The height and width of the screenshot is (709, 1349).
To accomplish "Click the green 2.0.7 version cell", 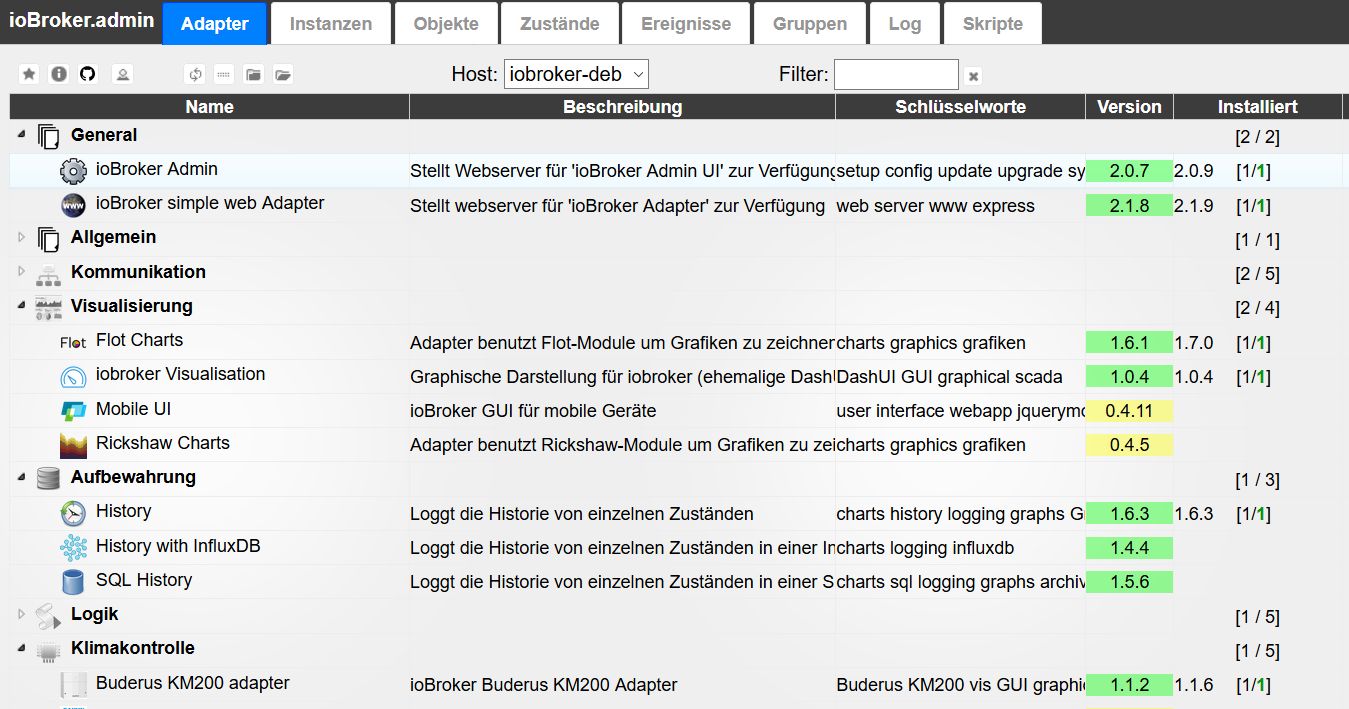I will [x=1129, y=171].
